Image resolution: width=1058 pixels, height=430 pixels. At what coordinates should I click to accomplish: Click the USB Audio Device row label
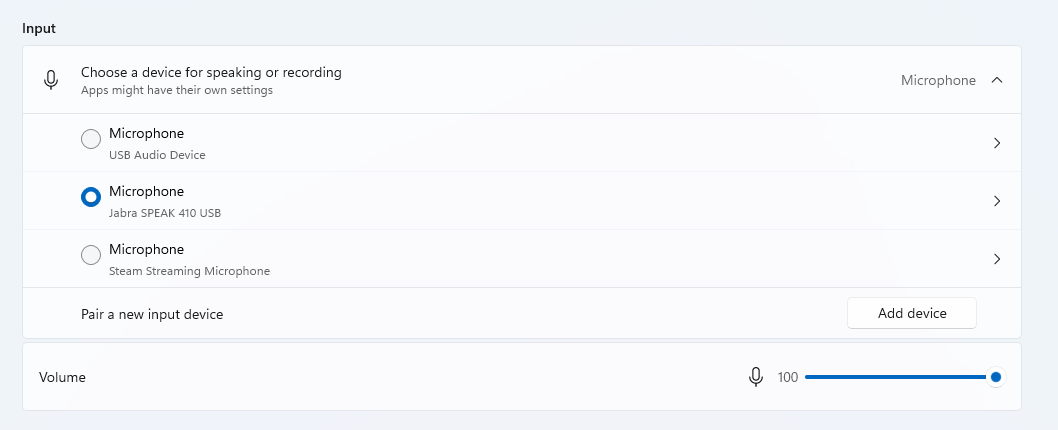click(157, 155)
